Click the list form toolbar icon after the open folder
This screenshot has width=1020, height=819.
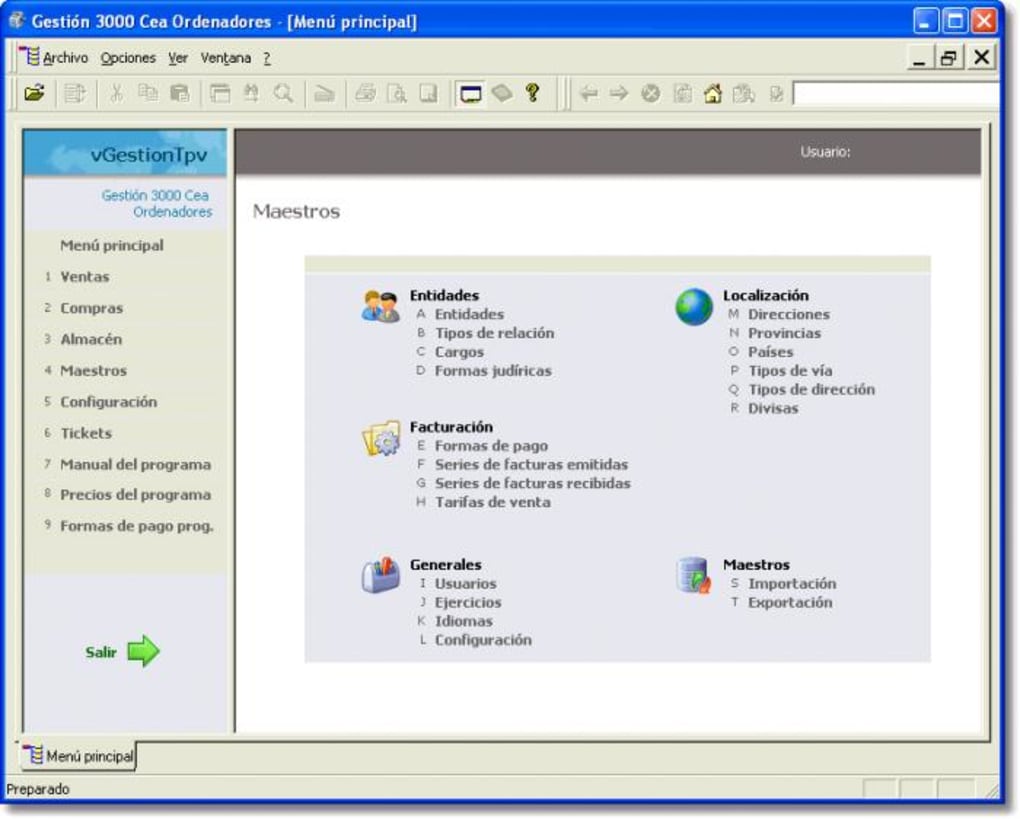coord(75,94)
